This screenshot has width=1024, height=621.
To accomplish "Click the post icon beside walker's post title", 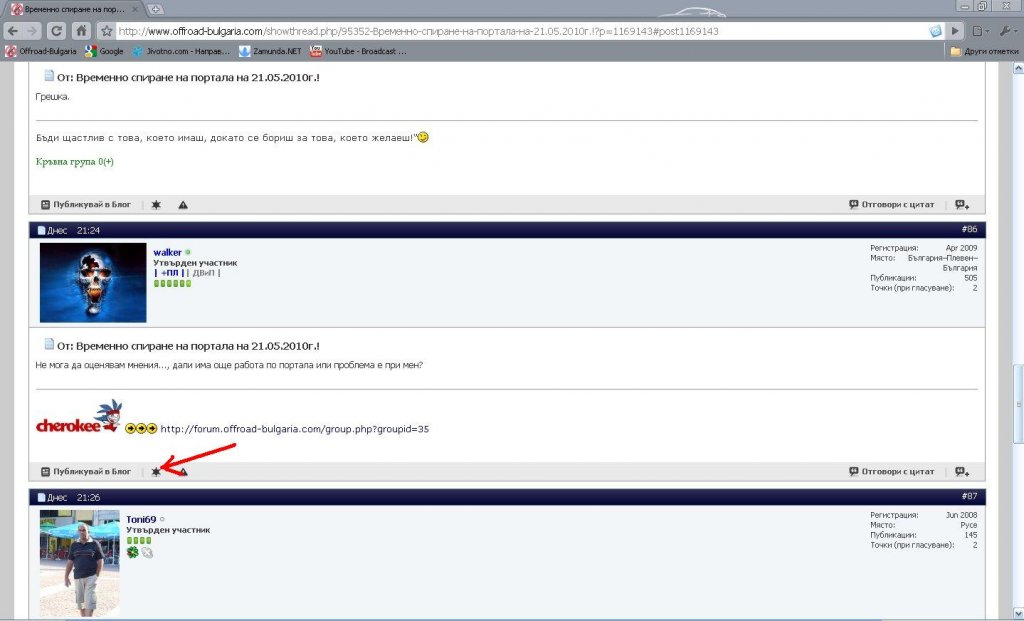I will click(49, 344).
